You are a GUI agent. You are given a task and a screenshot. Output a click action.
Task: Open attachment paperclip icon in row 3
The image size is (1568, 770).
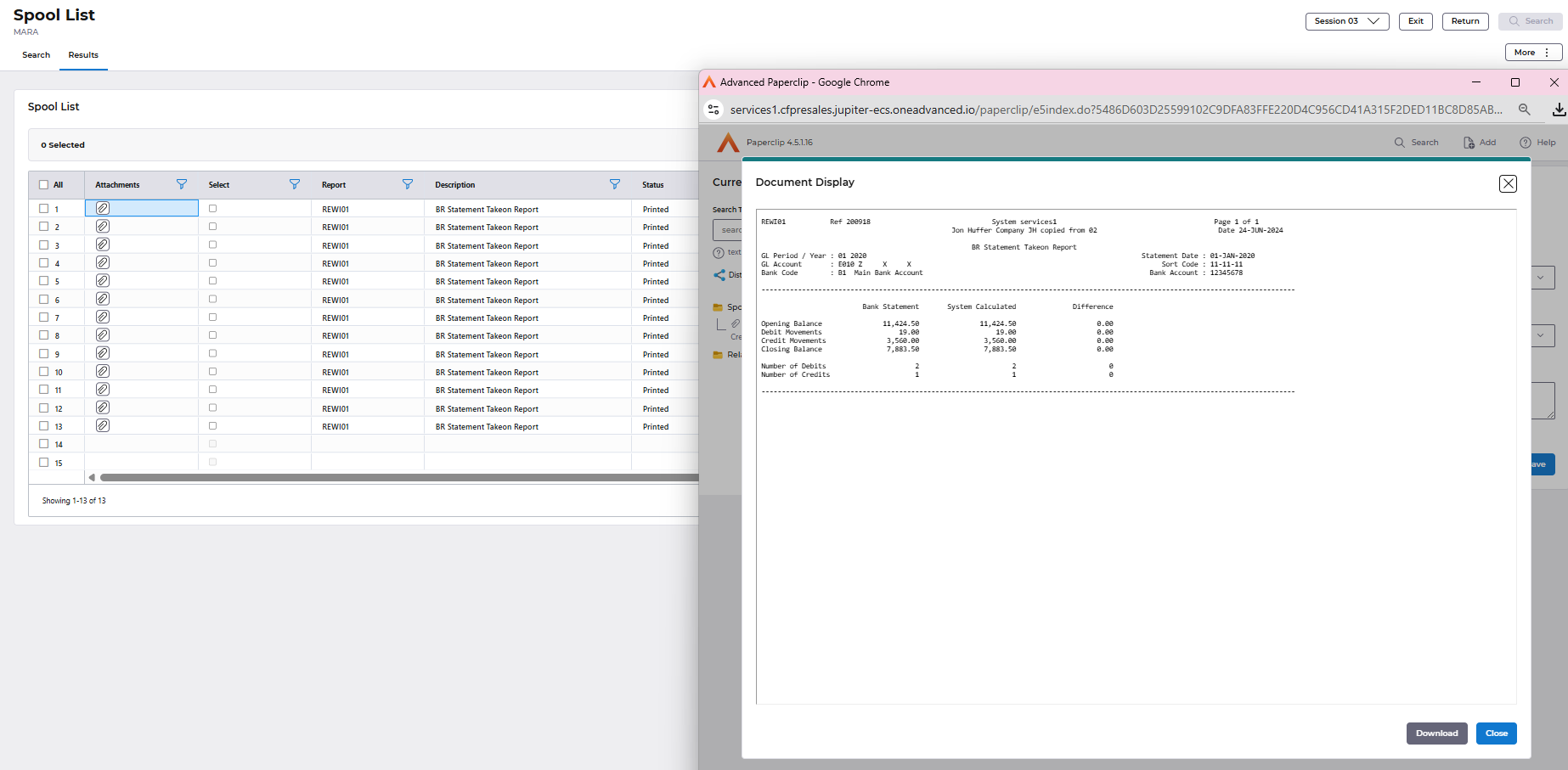coord(102,244)
